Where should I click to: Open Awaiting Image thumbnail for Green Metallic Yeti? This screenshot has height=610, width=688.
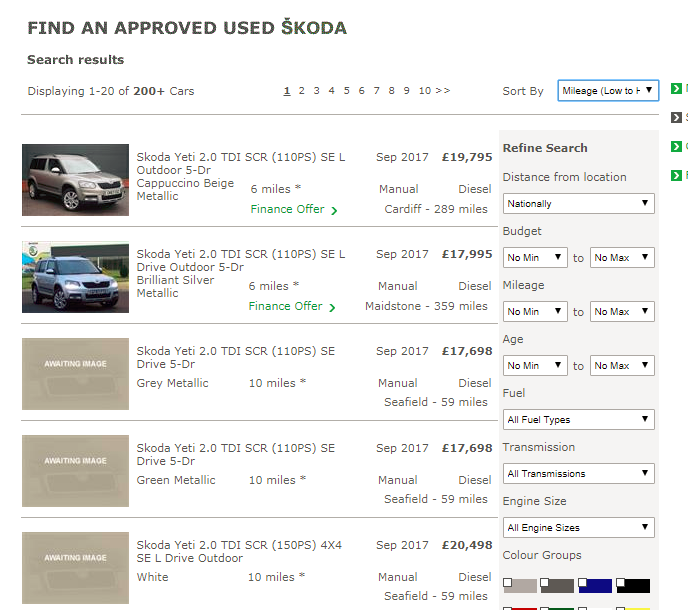pos(75,471)
